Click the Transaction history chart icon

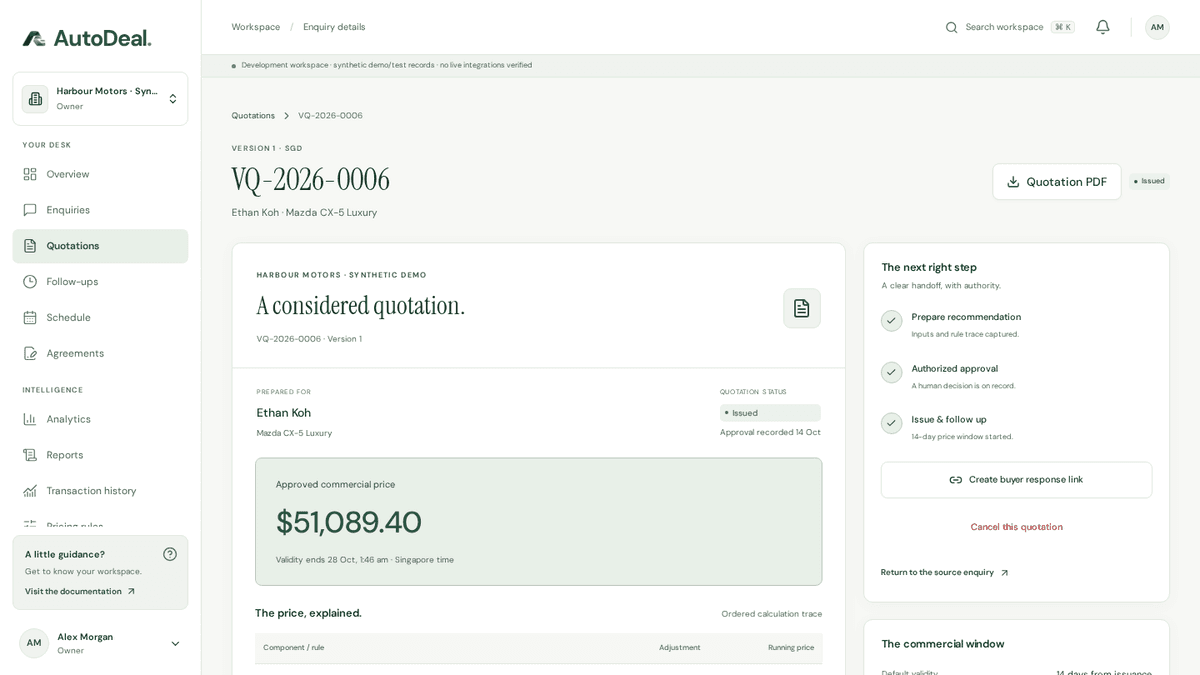click(x=30, y=491)
